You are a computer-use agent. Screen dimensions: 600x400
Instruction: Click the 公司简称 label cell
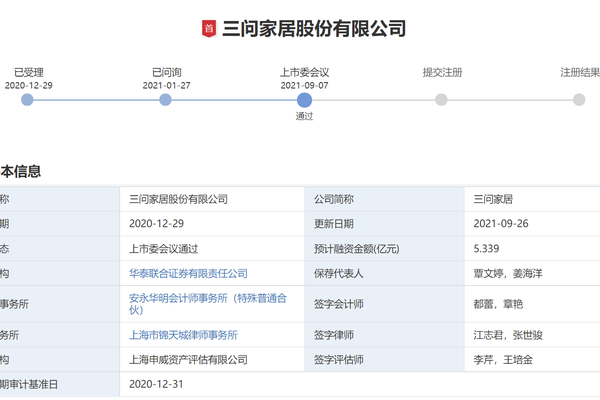pyautogui.click(x=385, y=199)
